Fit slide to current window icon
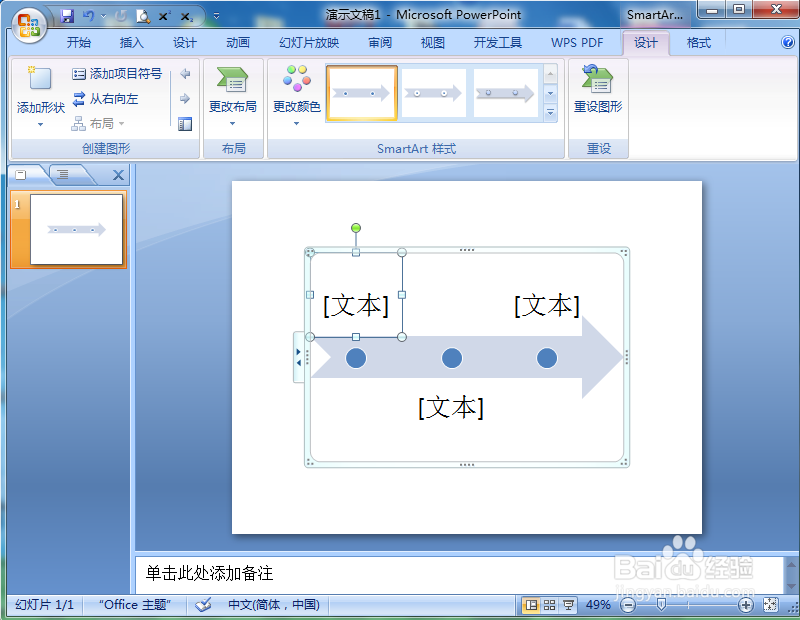The height and width of the screenshot is (620, 800). (x=770, y=605)
